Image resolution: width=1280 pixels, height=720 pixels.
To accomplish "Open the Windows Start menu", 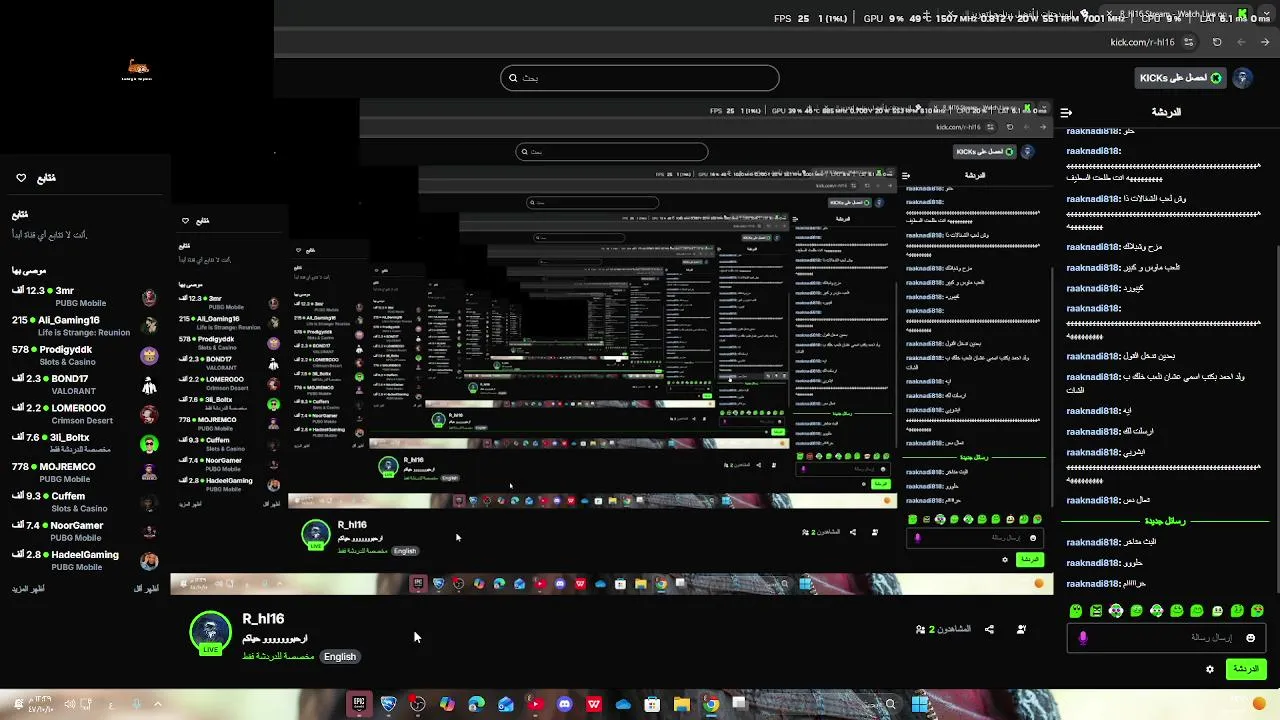I will pyautogui.click(x=919, y=704).
